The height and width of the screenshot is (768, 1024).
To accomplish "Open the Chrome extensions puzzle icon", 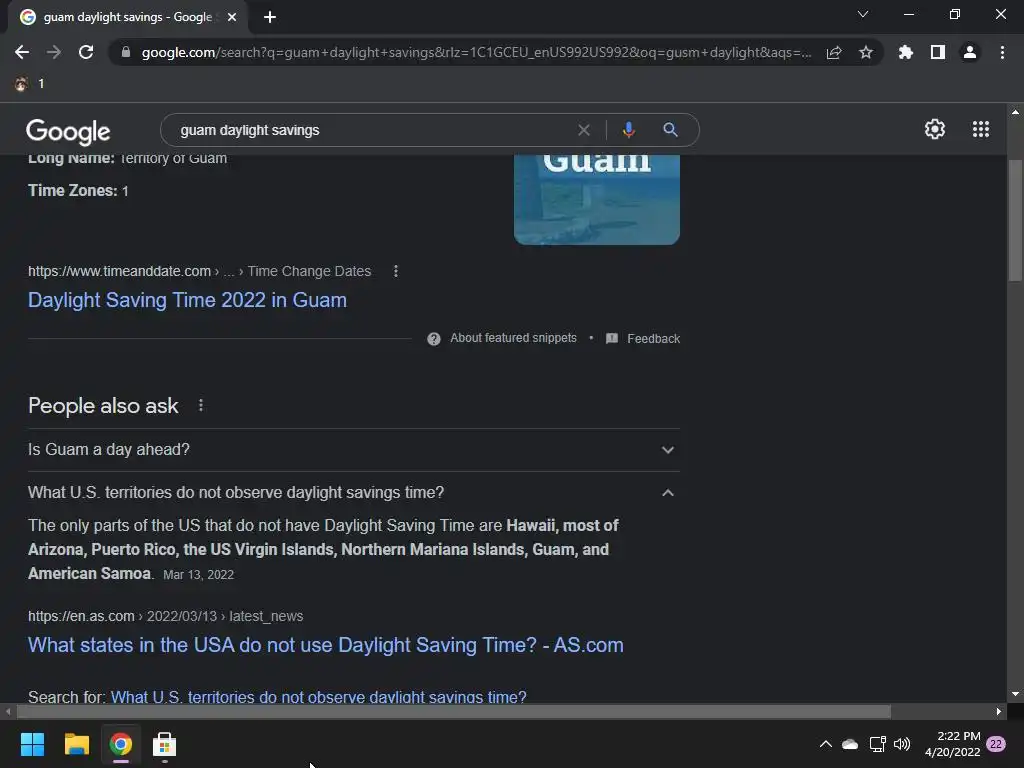I will [x=906, y=52].
